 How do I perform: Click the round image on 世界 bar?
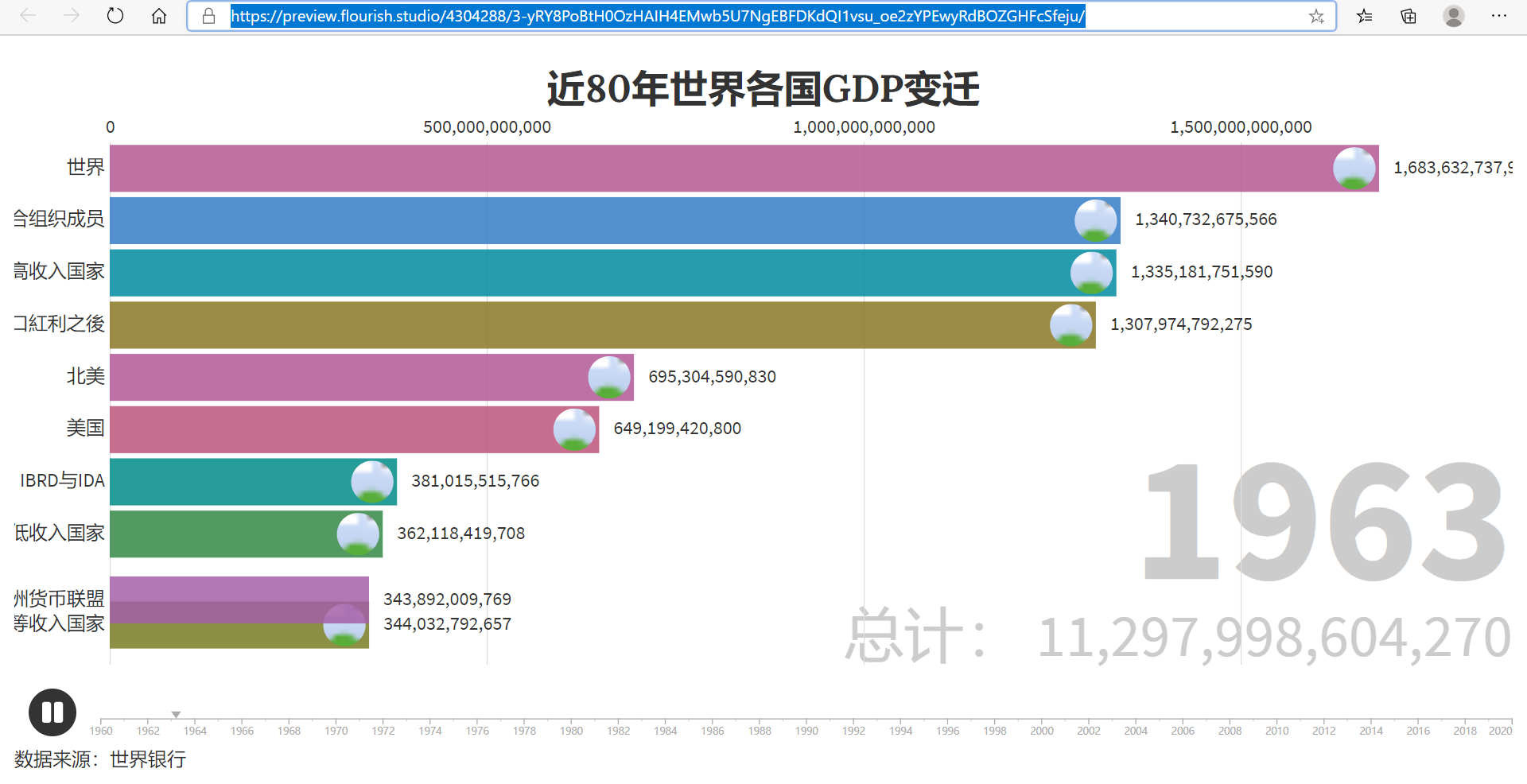(1354, 168)
